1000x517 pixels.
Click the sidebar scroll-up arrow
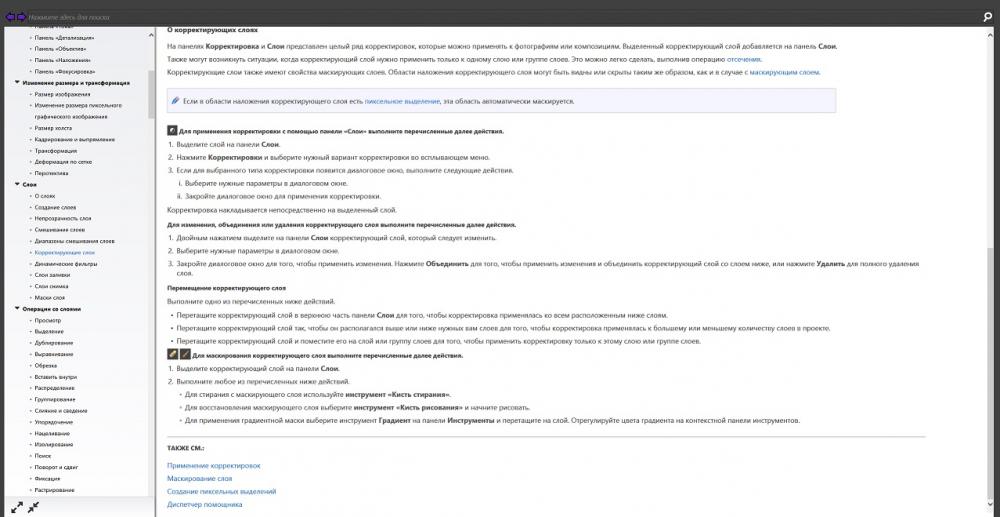pyautogui.click(x=151, y=34)
